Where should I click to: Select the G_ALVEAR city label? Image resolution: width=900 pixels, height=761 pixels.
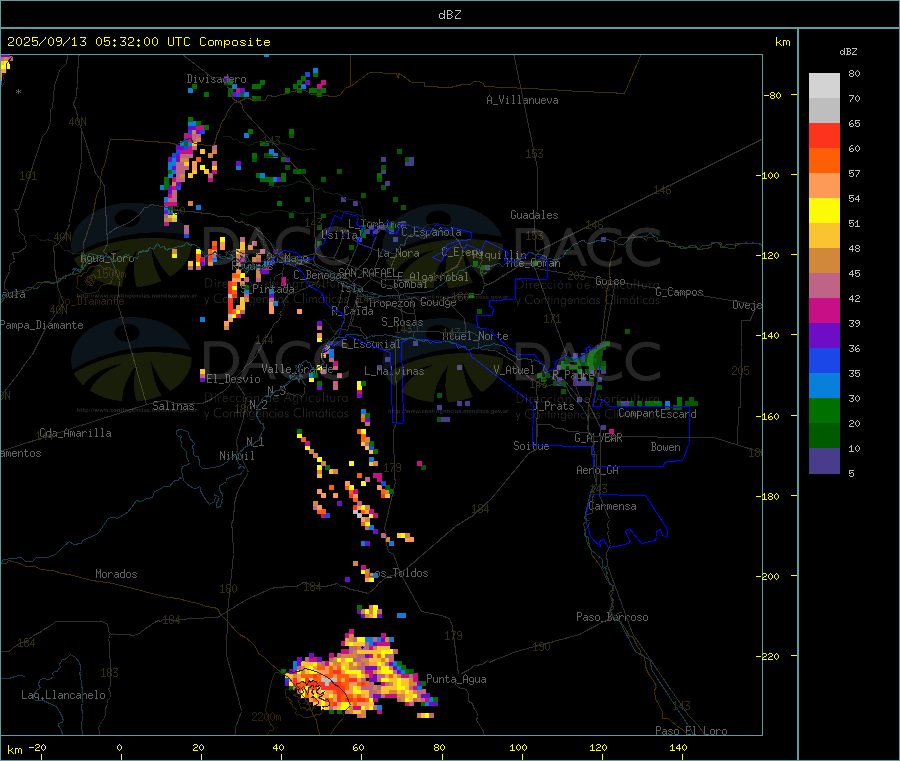(598, 438)
